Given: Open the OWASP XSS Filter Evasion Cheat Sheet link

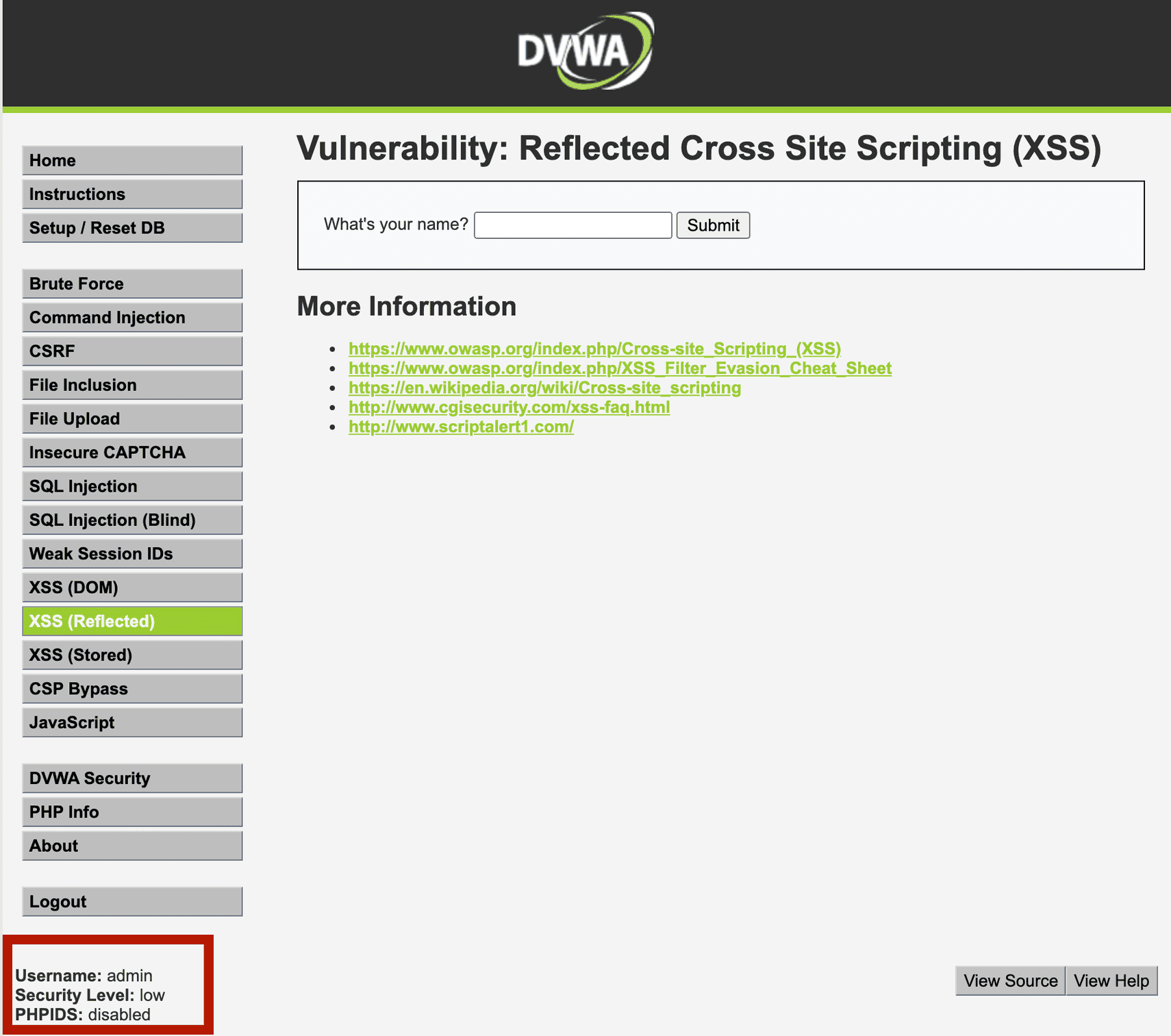Looking at the screenshot, I should point(620,368).
